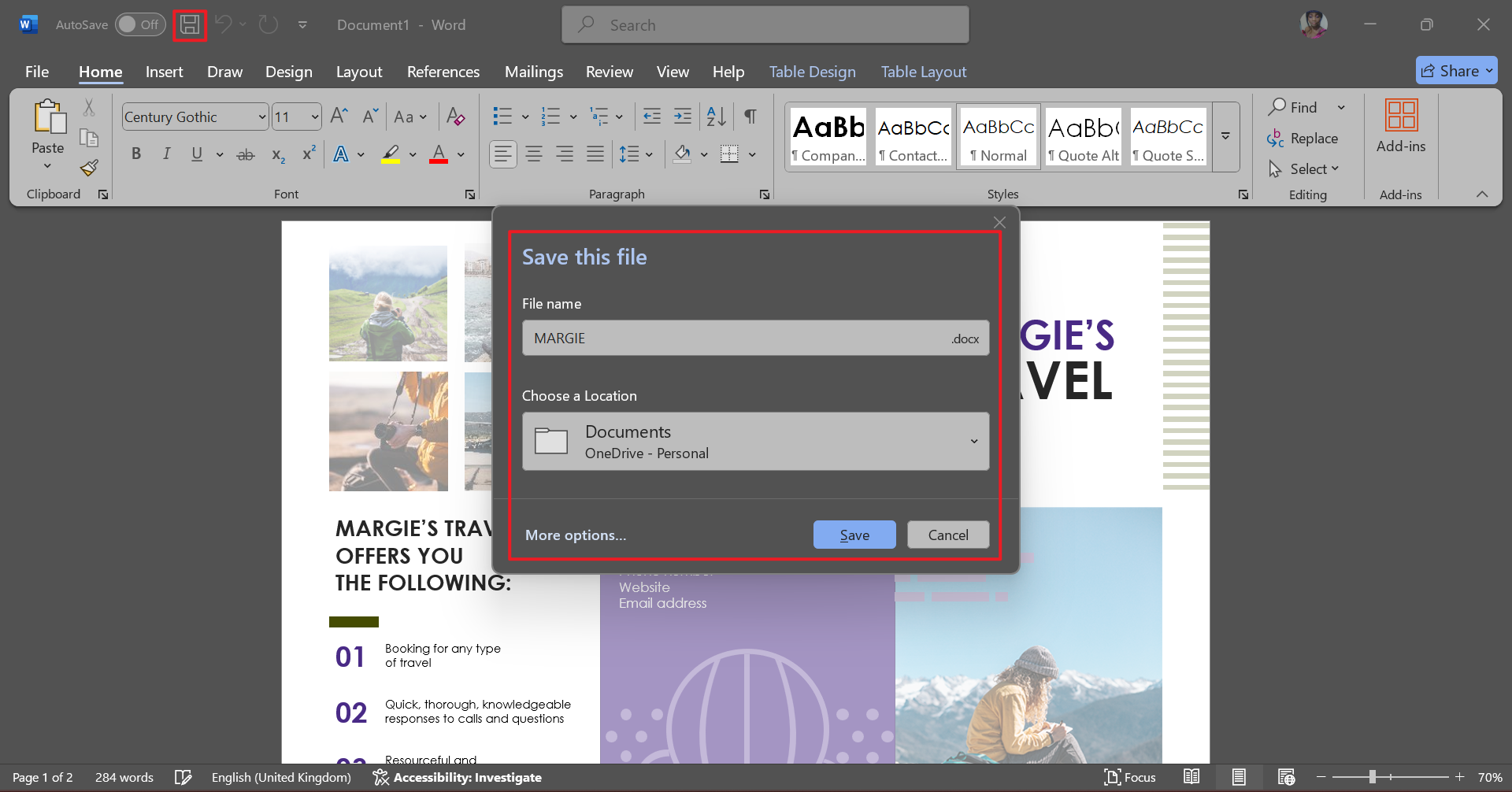
Task: Click the Save icon in Quick Access Toolbar
Action: coord(189,24)
